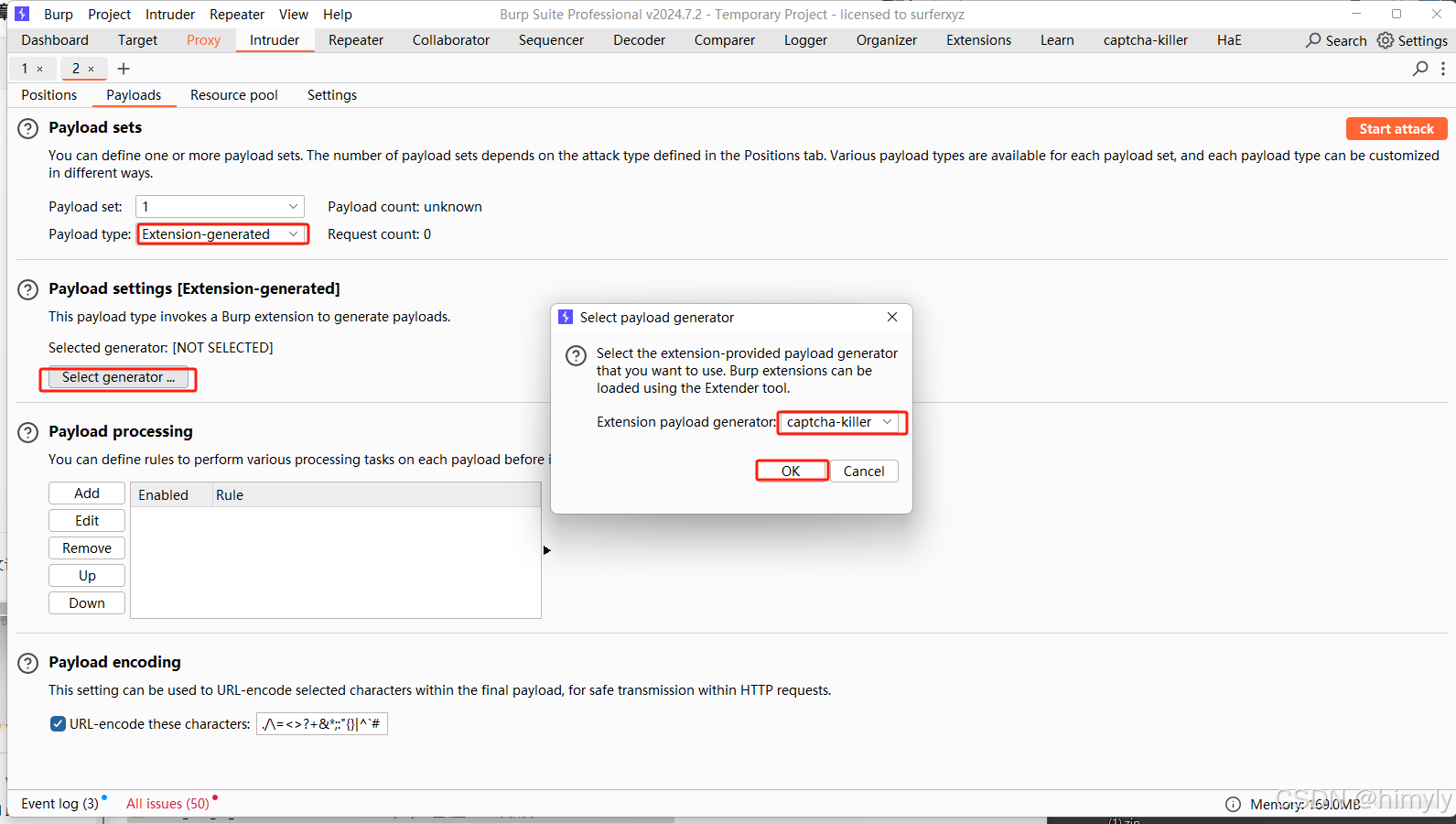Screen dimensions: 1456x824
Task: Click the Start attack button
Action: 1397,129
